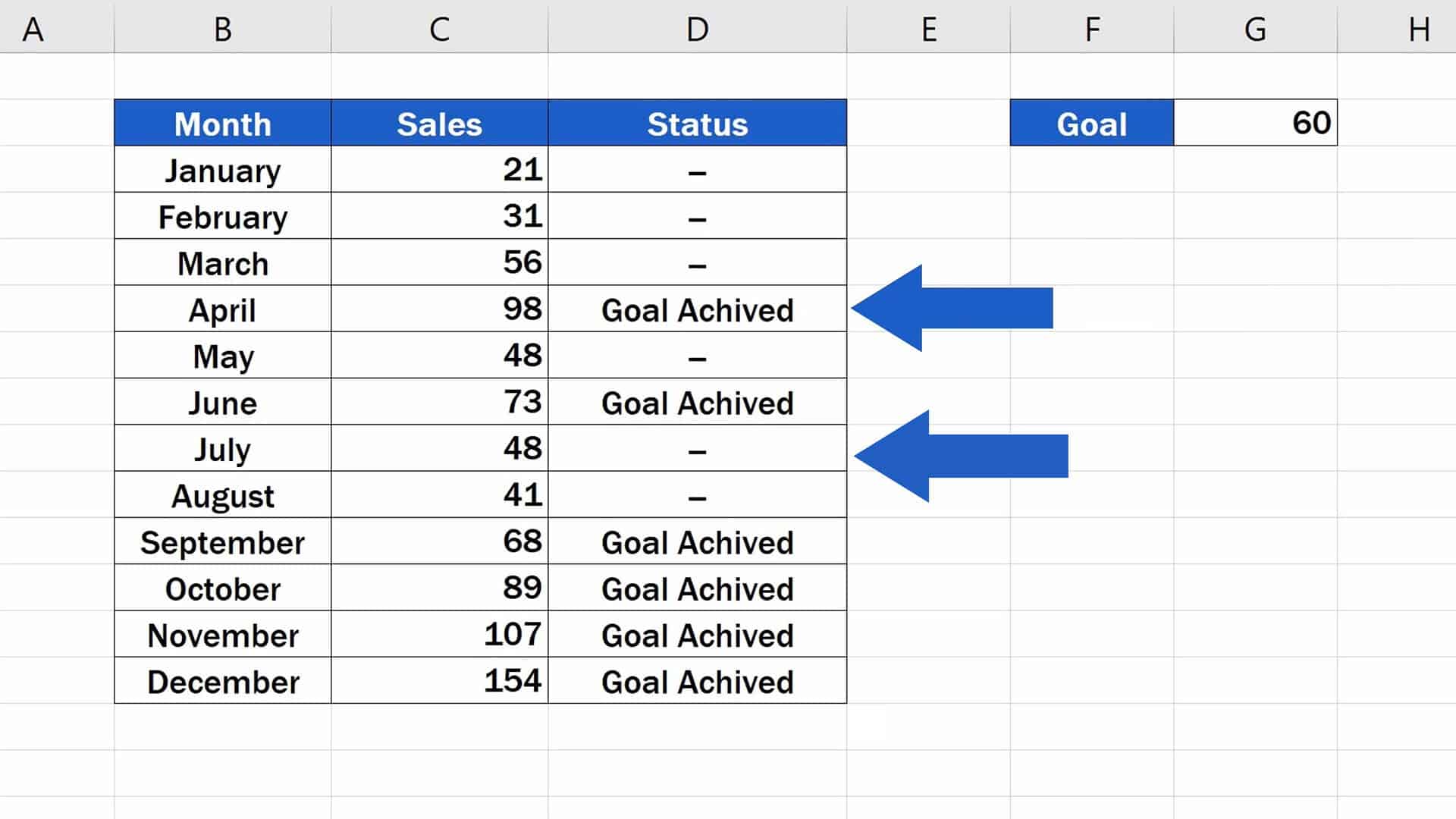Select the September month cell
Screen dimensions: 1456x819
point(222,541)
